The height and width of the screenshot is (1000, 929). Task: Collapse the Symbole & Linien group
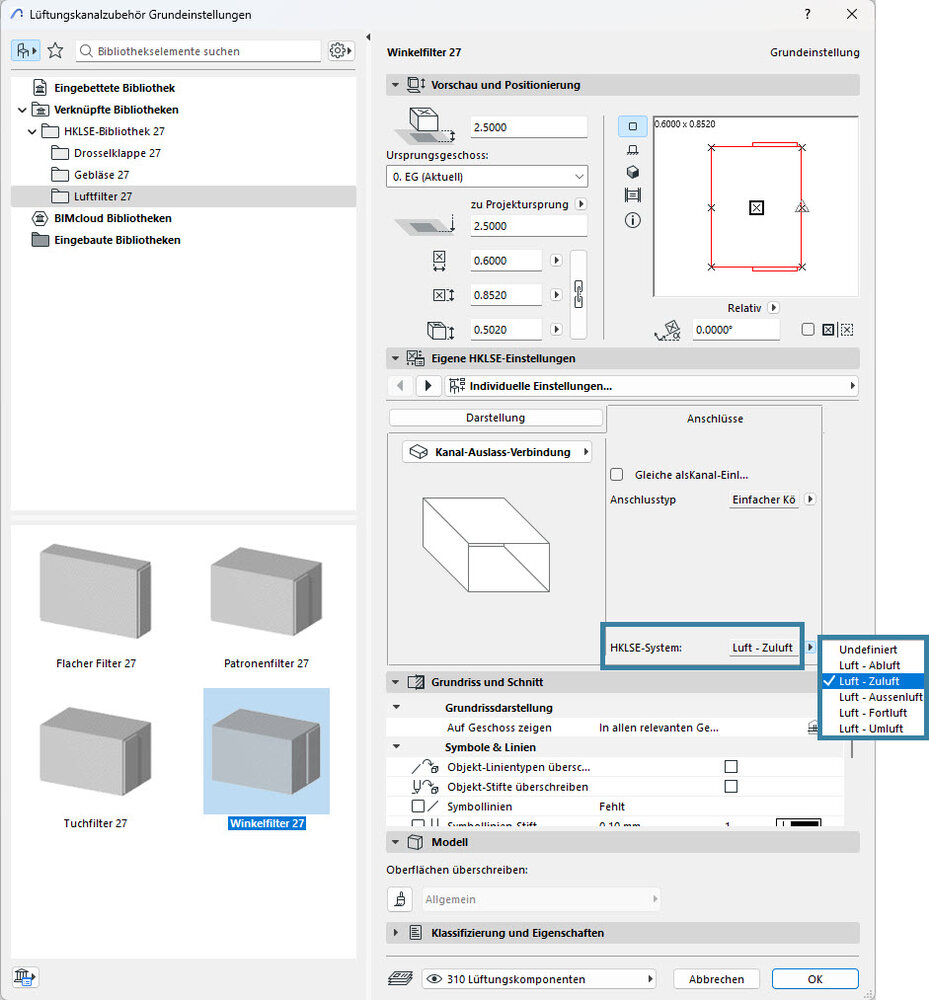tap(397, 747)
